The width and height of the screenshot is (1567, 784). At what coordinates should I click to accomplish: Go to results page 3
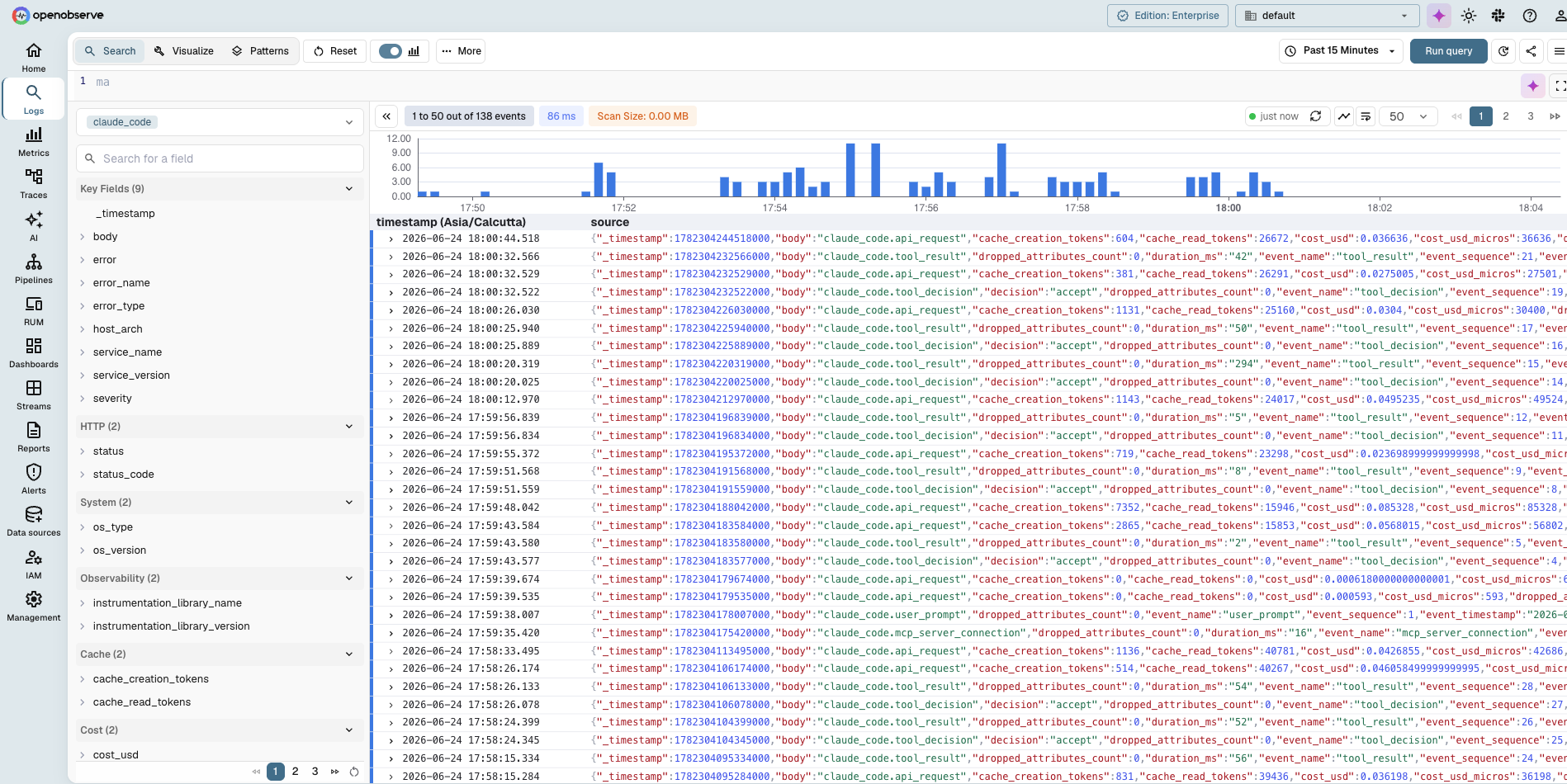(x=1531, y=116)
